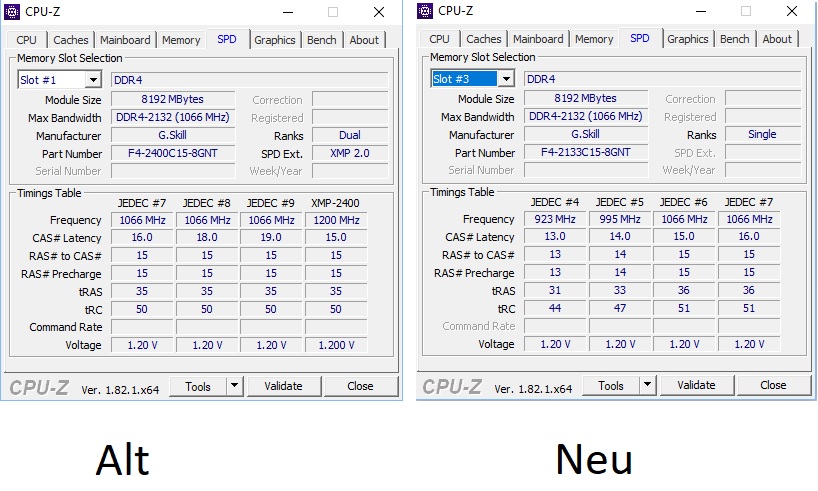This screenshot has width=818, height=491.
Task: Click CAS# Latency 13.0 cell
Action: pos(555,236)
